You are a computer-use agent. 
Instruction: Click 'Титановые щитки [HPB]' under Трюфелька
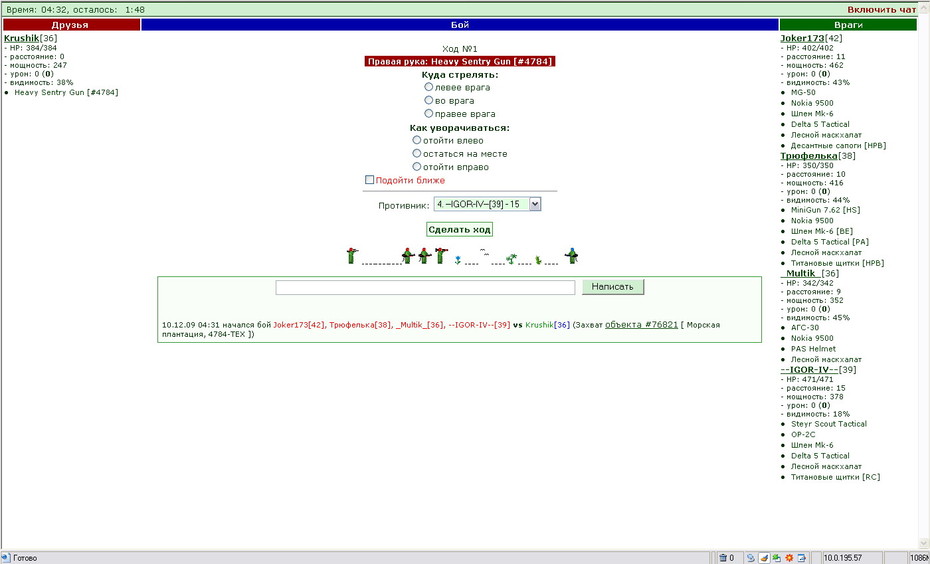837,263
